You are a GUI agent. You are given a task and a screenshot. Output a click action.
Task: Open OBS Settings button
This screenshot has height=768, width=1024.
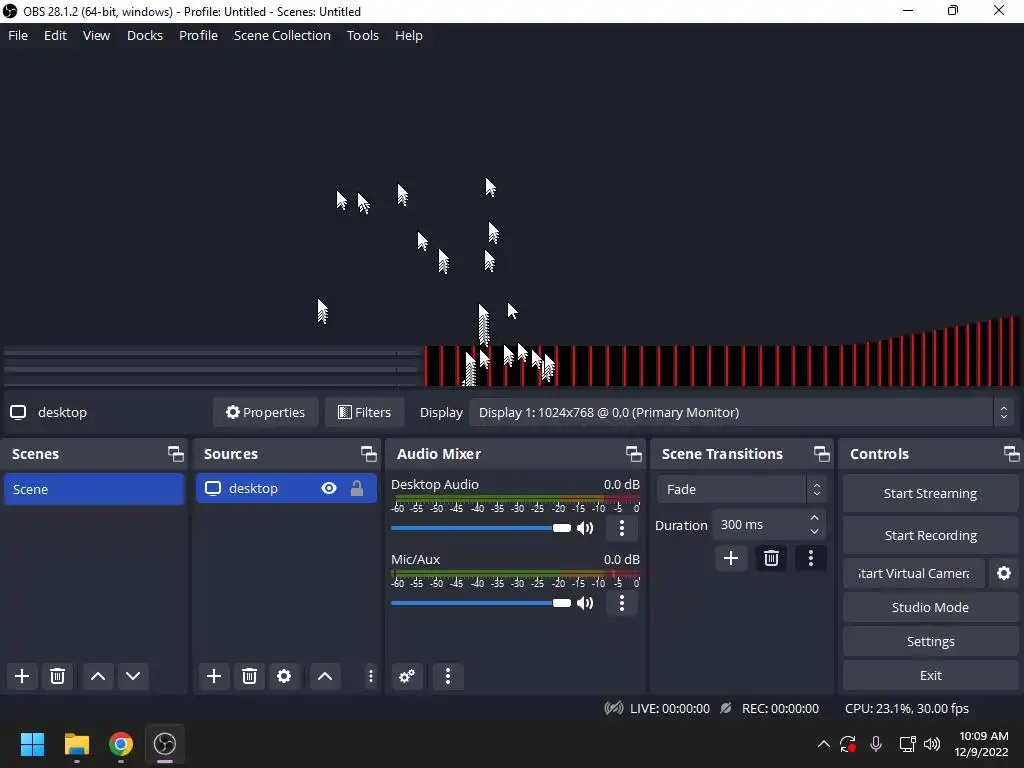(930, 641)
